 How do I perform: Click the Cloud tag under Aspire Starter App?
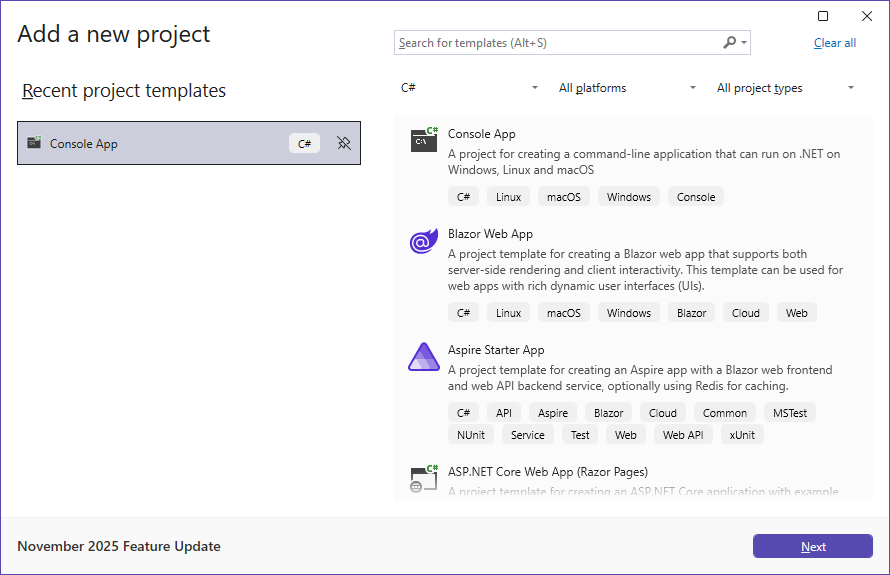[x=662, y=413]
